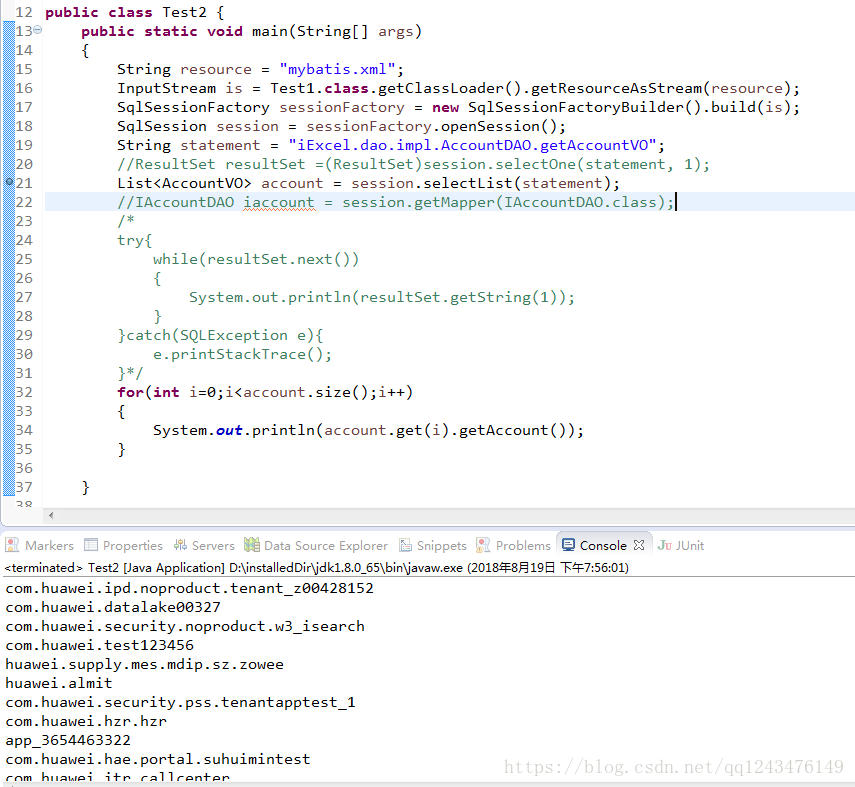Screen dimensions: 855x787
Task: Click the Servers tab icon
Action: (x=180, y=545)
